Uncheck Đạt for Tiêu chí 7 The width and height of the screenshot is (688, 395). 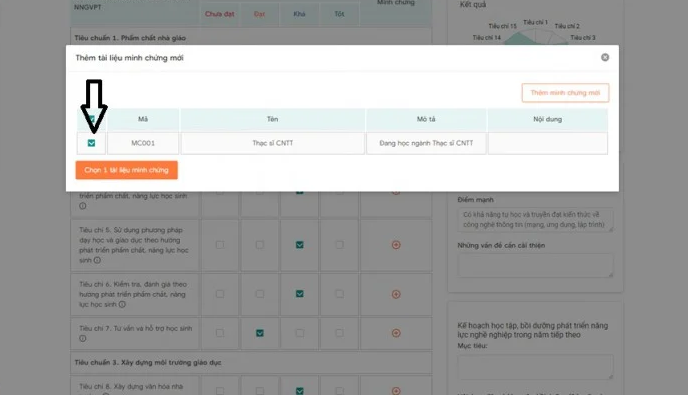pos(260,333)
